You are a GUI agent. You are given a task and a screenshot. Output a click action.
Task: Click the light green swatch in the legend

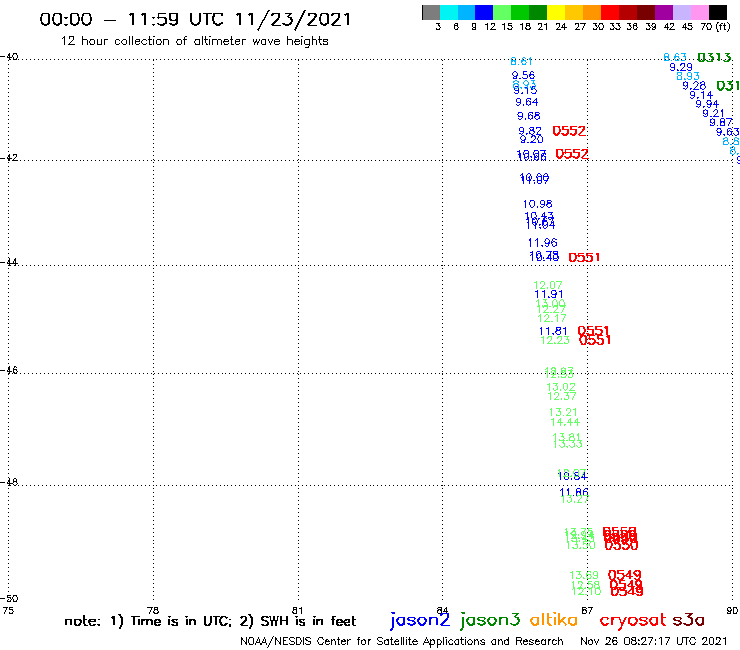[x=502, y=12]
